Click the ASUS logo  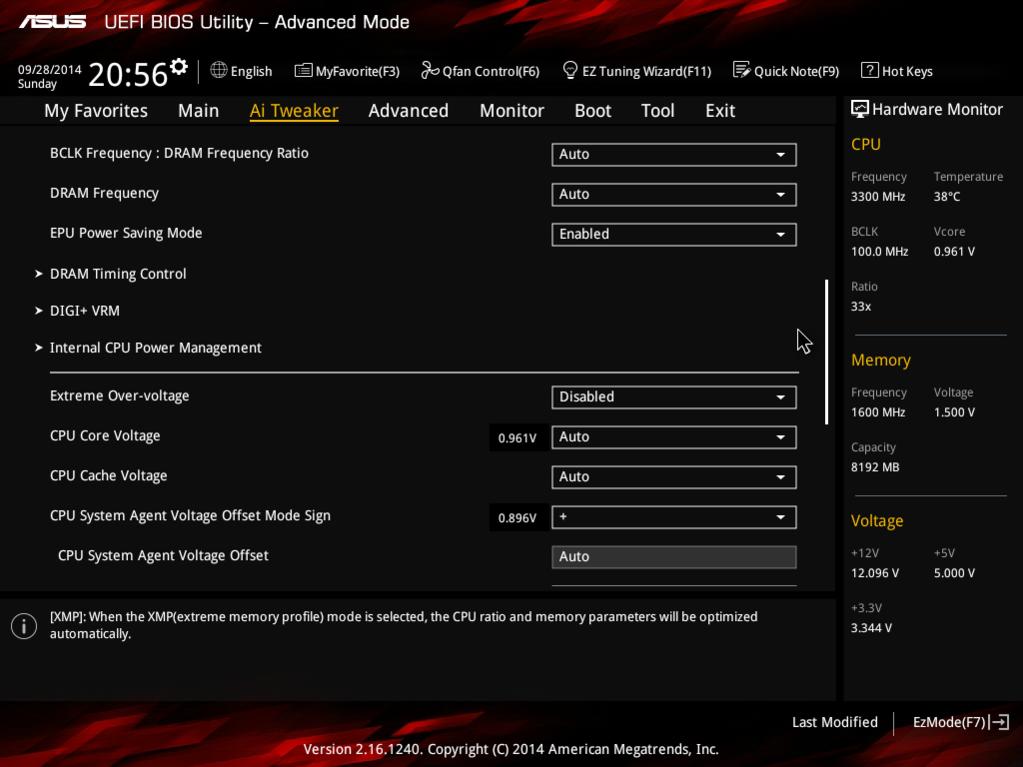click(52, 22)
